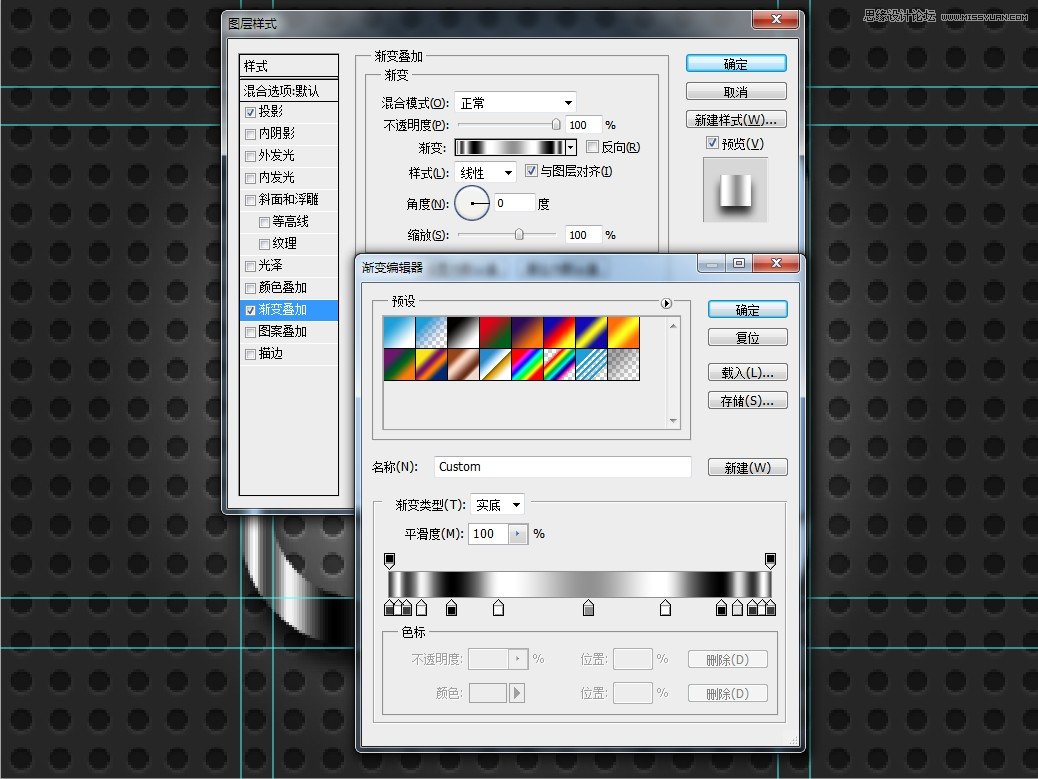The height and width of the screenshot is (779, 1038).
Task: Click the opacity (不透明度) slider handle
Action: tap(556, 125)
